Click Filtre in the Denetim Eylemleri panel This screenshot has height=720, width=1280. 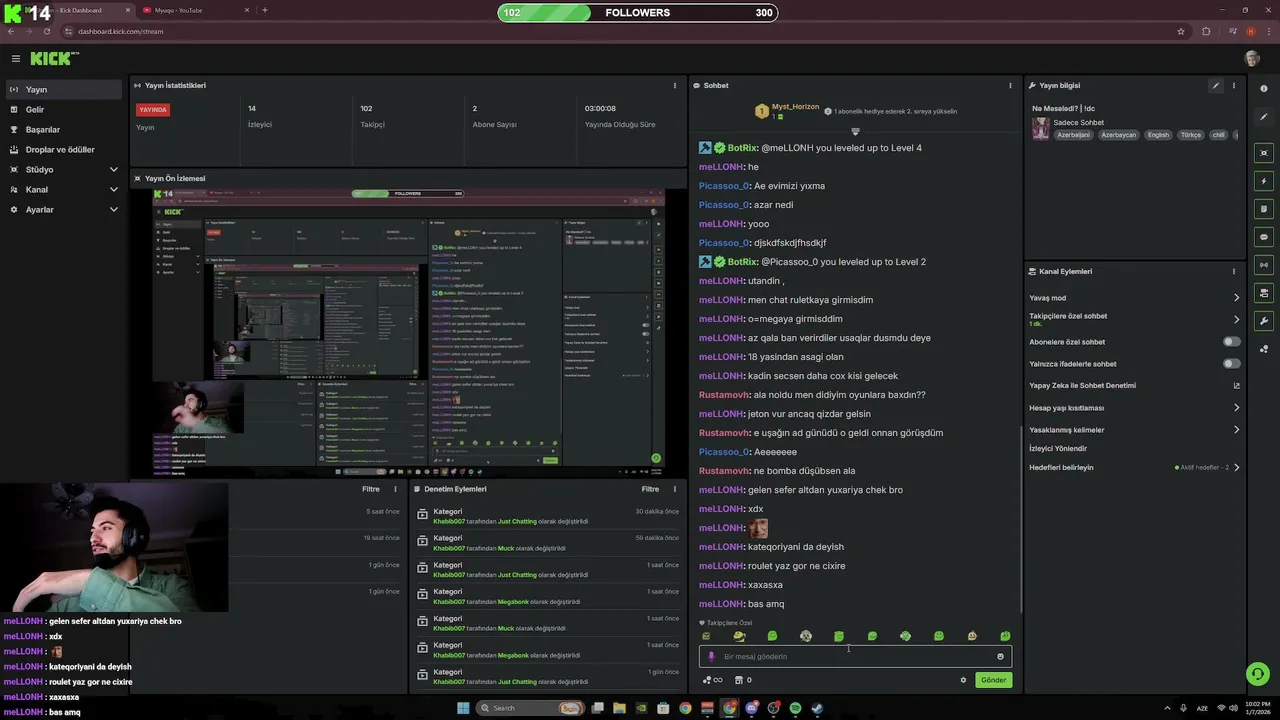tap(650, 489)
